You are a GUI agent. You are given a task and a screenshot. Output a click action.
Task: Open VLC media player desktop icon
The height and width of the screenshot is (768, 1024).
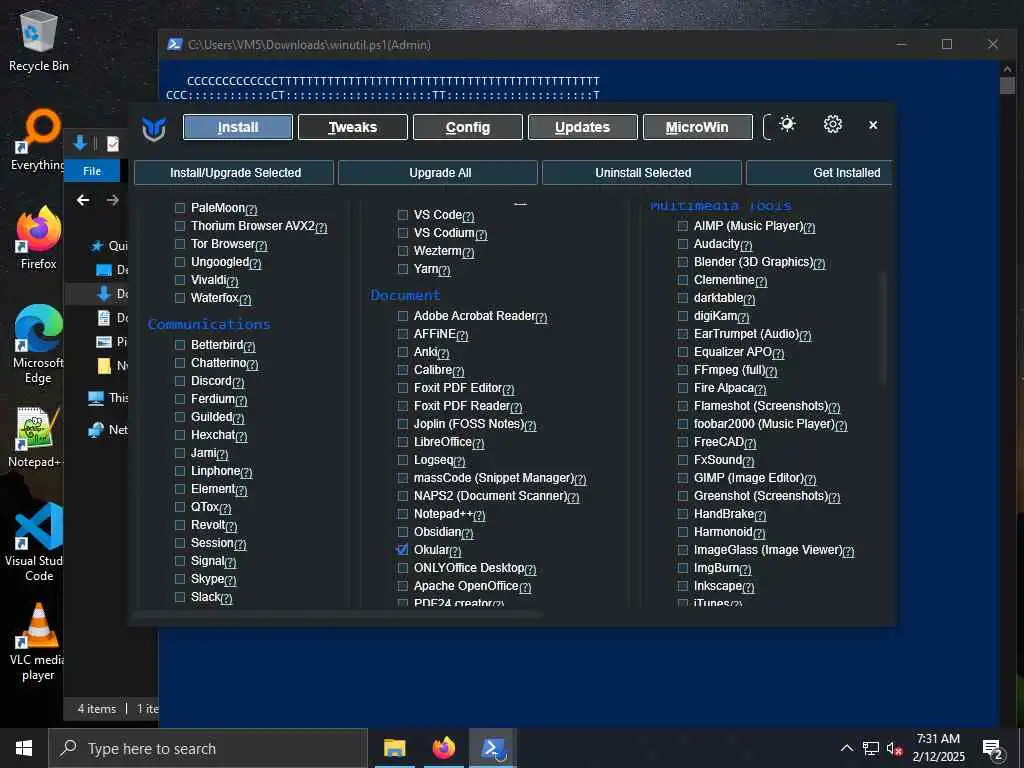point(38,641)
